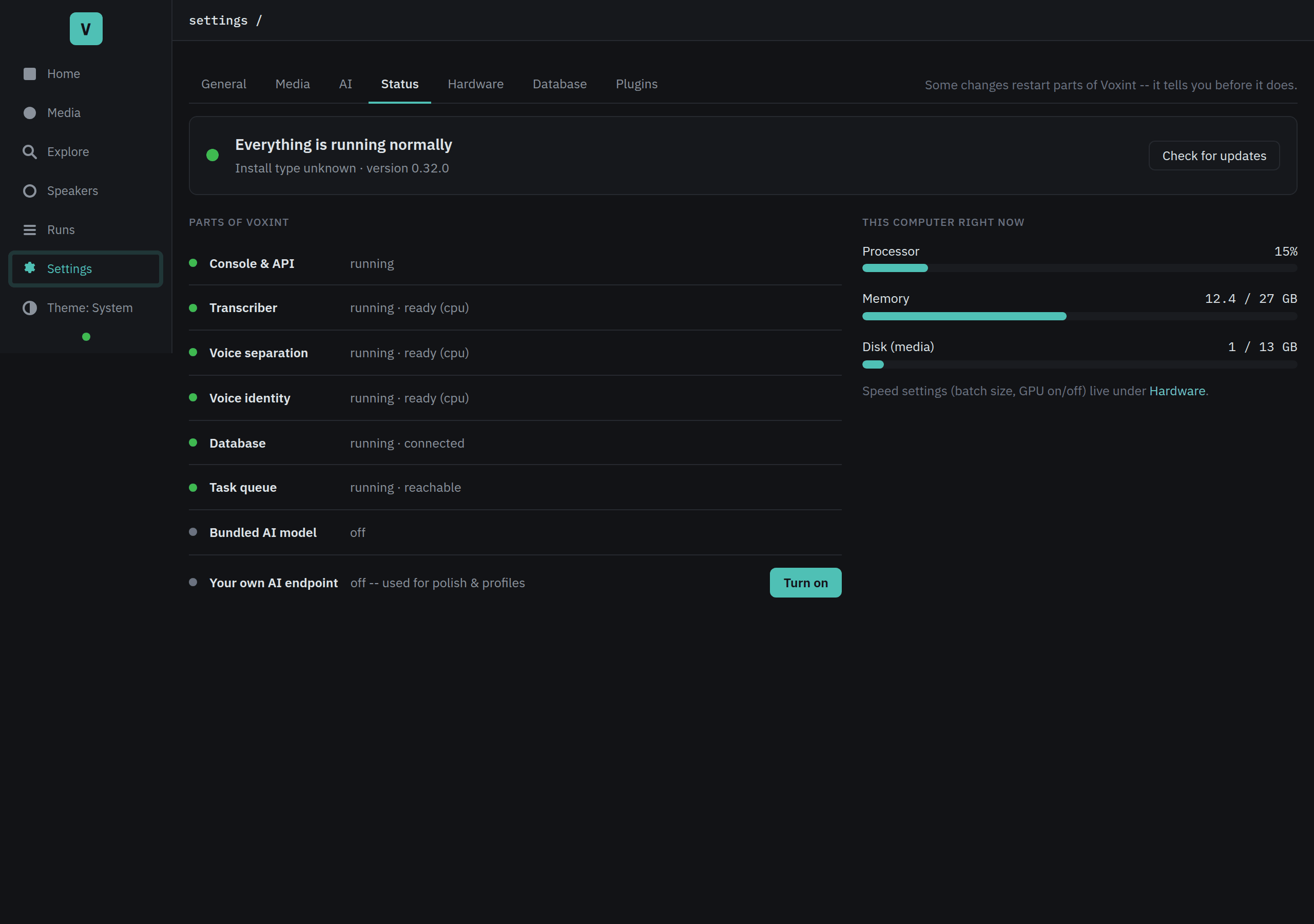Click the status dot for Console & API

[193, 263]
